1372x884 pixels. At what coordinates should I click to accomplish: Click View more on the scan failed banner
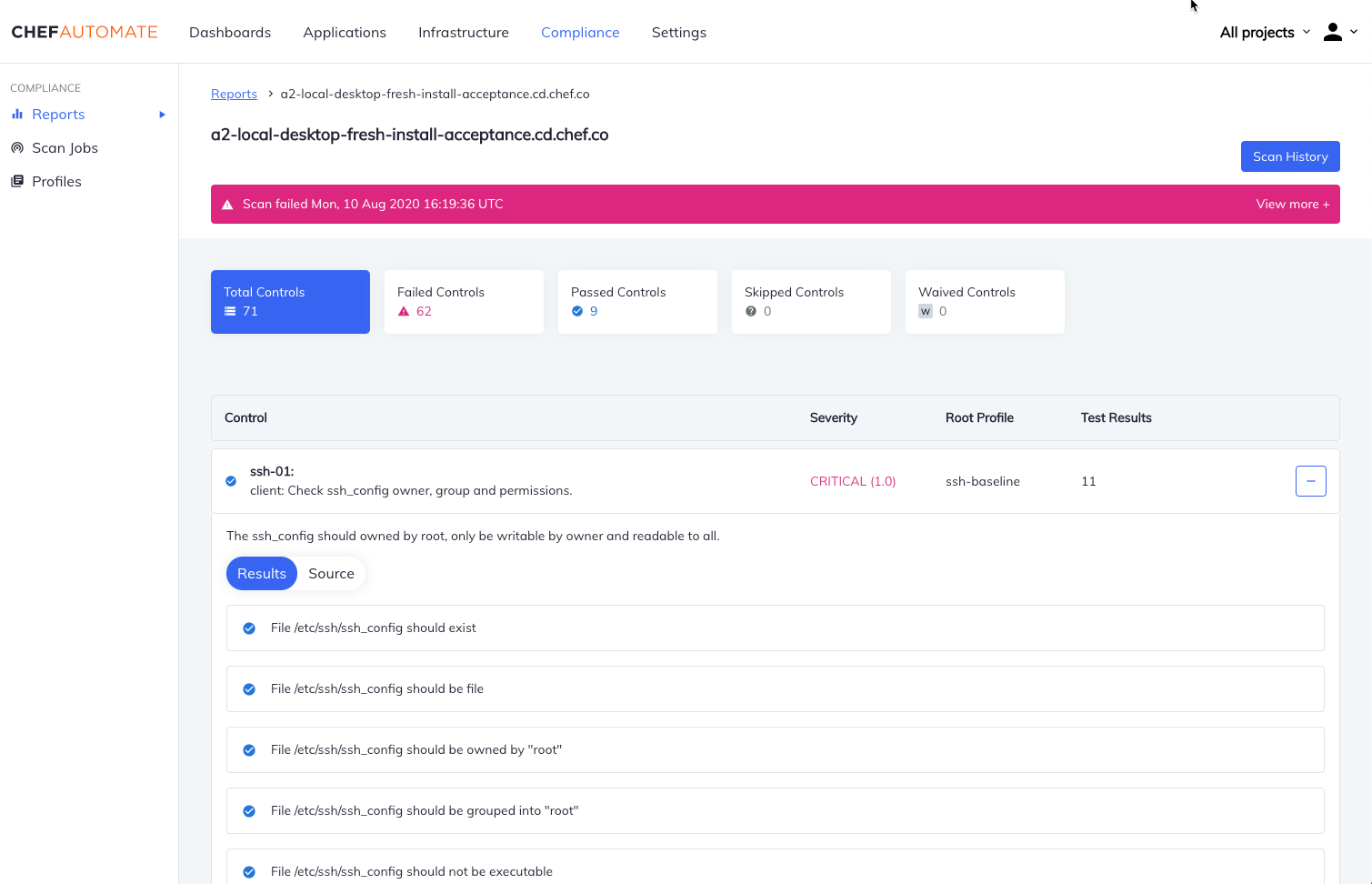coord(1292,204)
